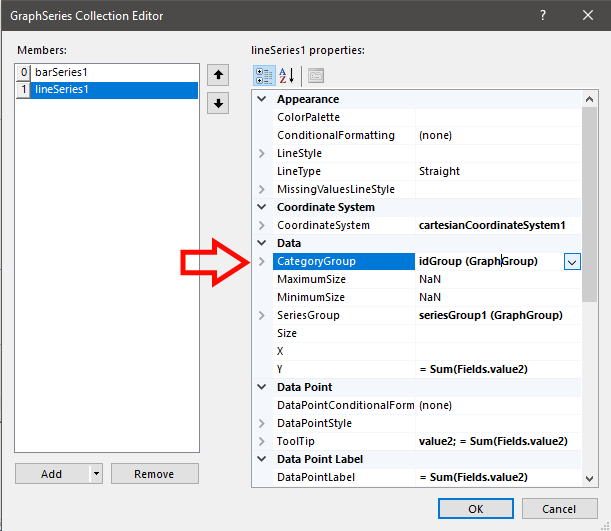Click the help question mark button
The width and height of the screenshot is (611, 531).
coord(543,16)
